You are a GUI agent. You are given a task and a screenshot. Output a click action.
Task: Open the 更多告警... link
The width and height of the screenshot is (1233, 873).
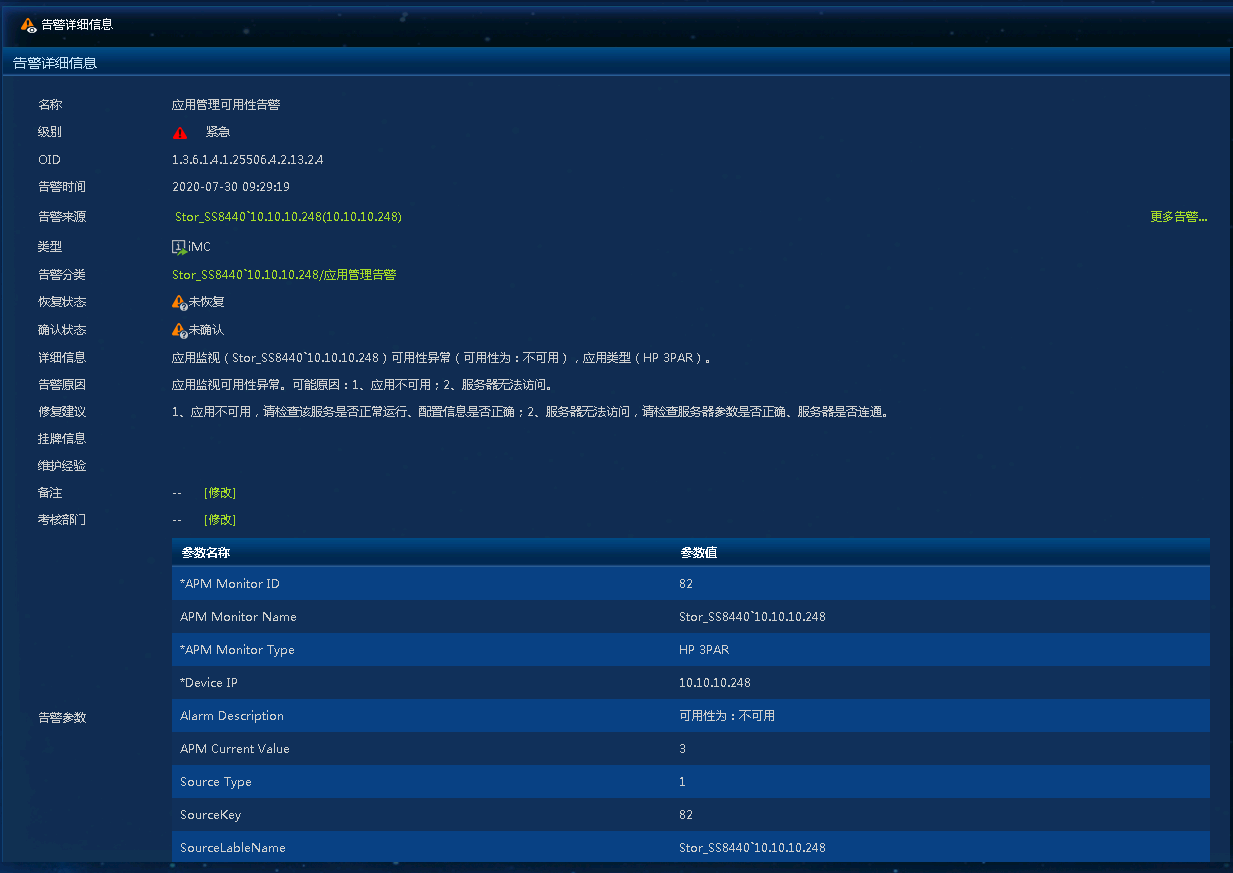point(1179,217)
